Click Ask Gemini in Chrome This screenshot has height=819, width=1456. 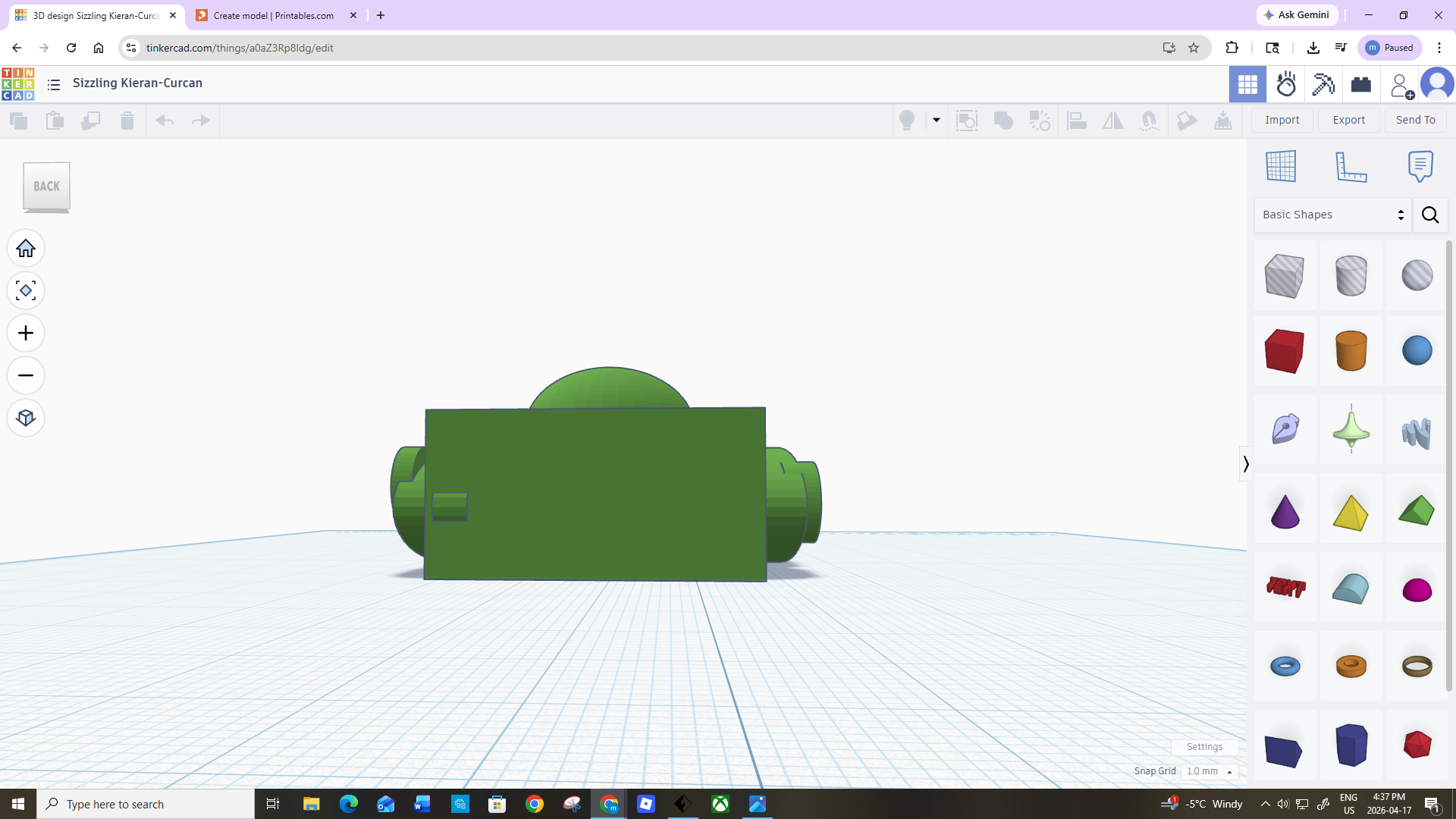[1297, 15]
